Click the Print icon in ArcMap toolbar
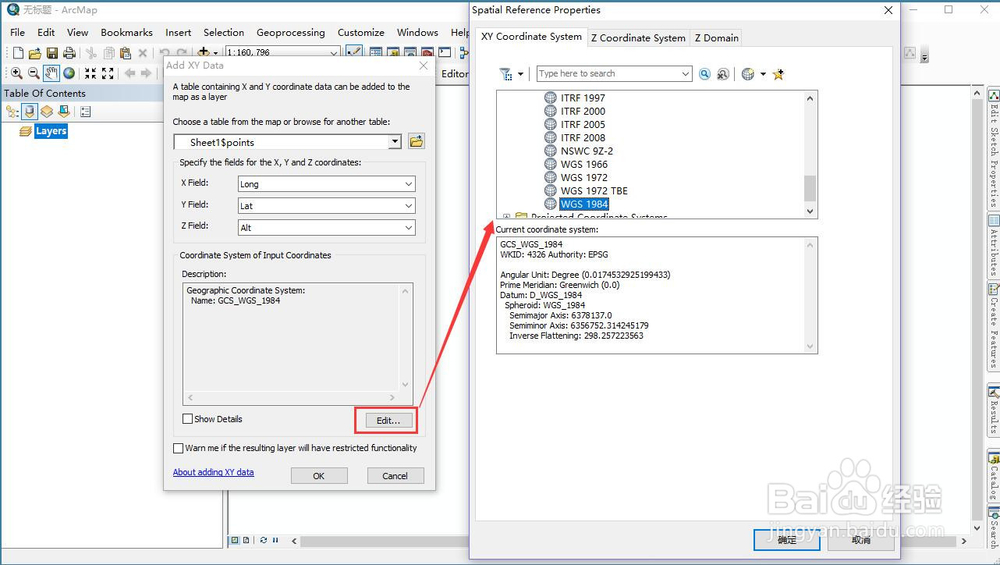The width and height of the screenshot is (1000, 565). coord(69,53)
